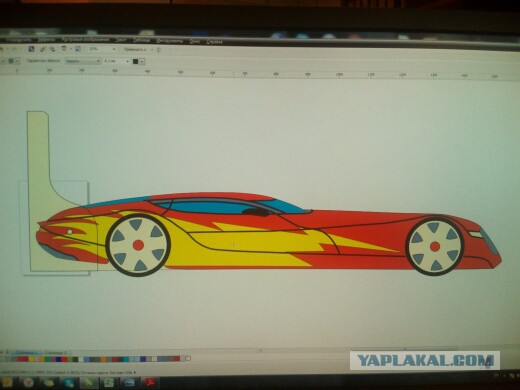
Task: Select the red hub of the right wheel
Action: click(x=435, y=247)
